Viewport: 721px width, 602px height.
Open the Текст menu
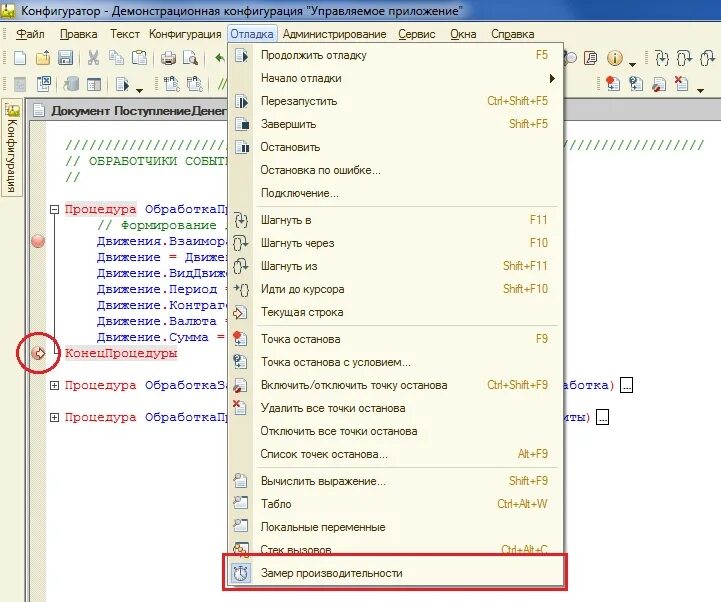point(125,34)
